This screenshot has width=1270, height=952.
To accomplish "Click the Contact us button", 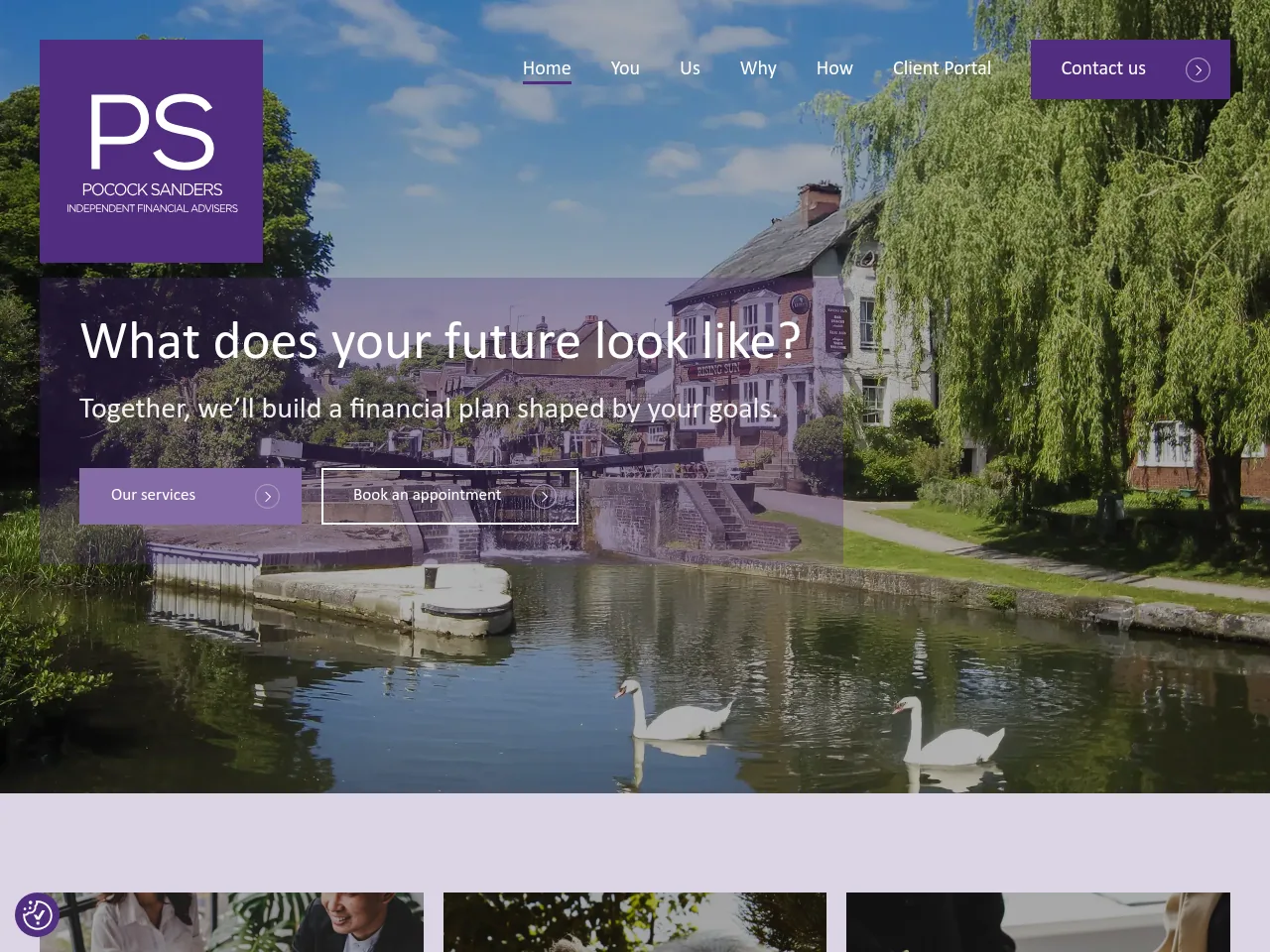I will point(1130,69).
